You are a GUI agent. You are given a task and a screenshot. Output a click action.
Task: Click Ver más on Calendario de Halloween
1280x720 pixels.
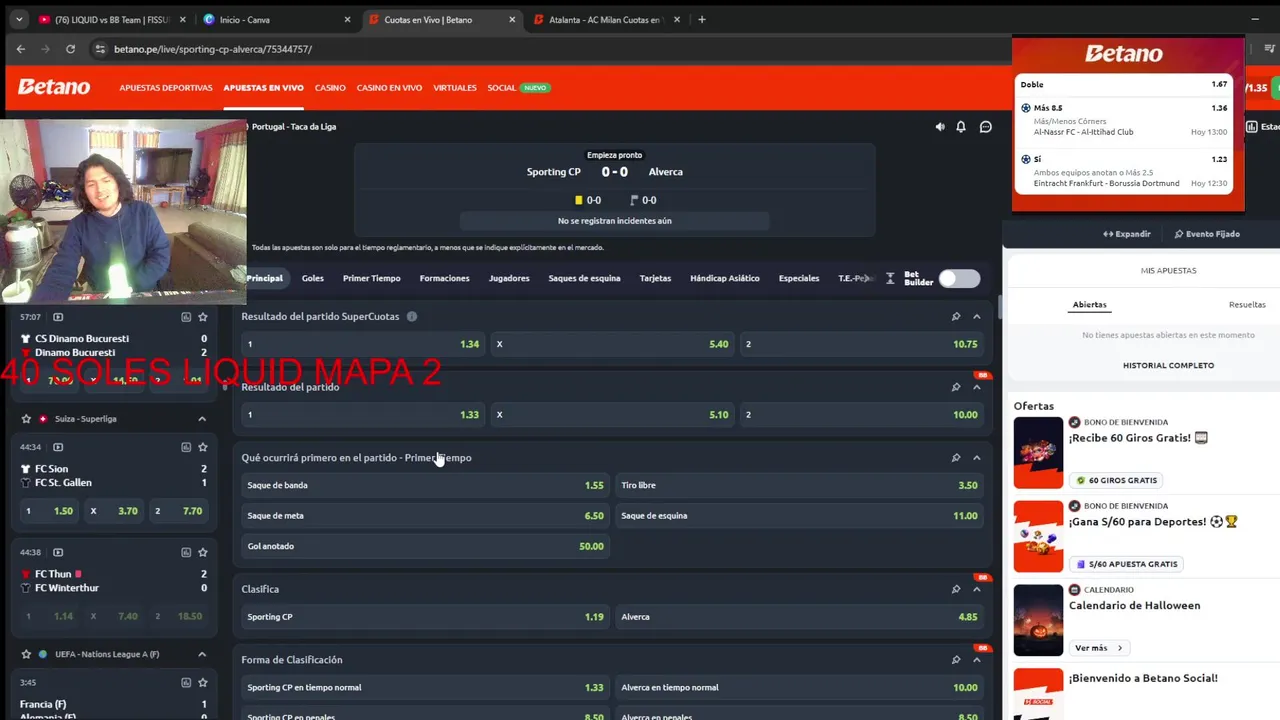point(1097,648)
